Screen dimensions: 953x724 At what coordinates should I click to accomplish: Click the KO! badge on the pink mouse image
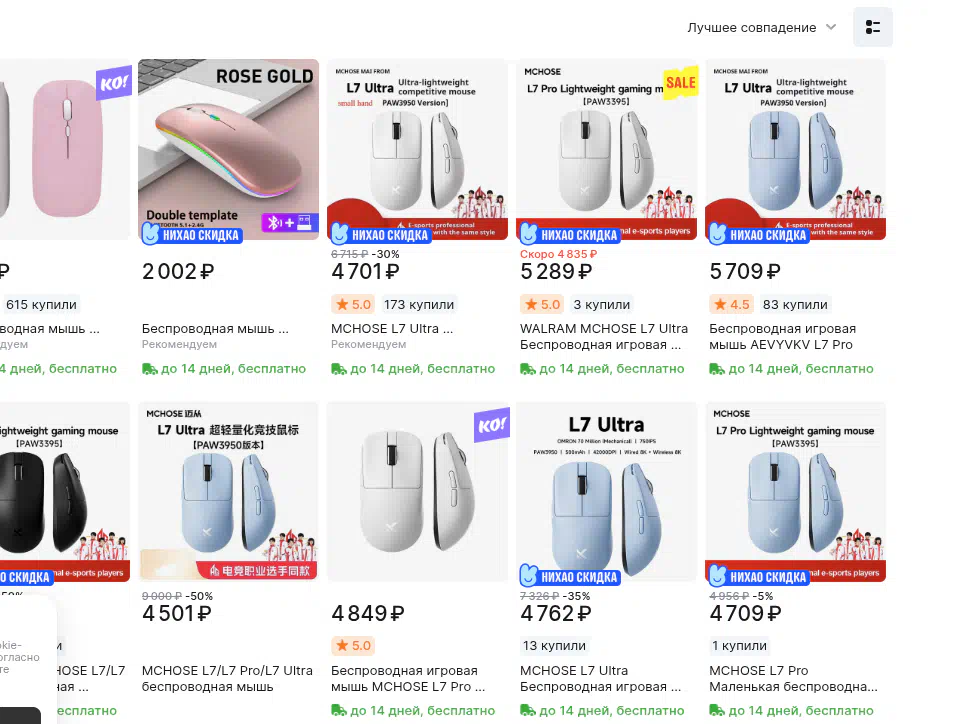pos(114,82)
